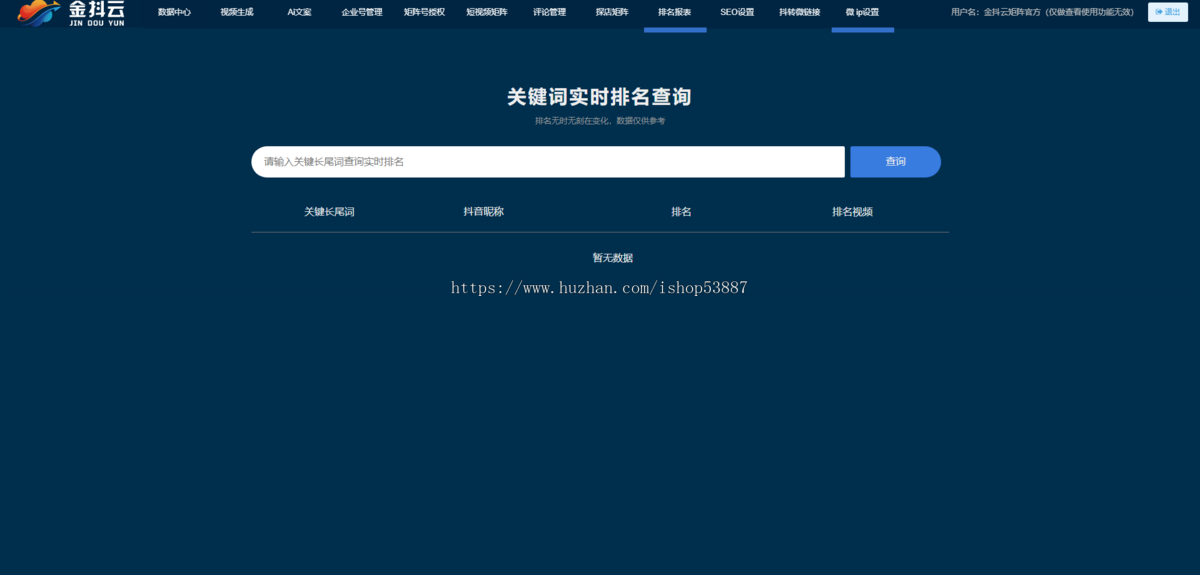Viewport: 1200px width, 575px height.
Task: Select 企业号管理 from the top navigation
Action: (362, 12)
